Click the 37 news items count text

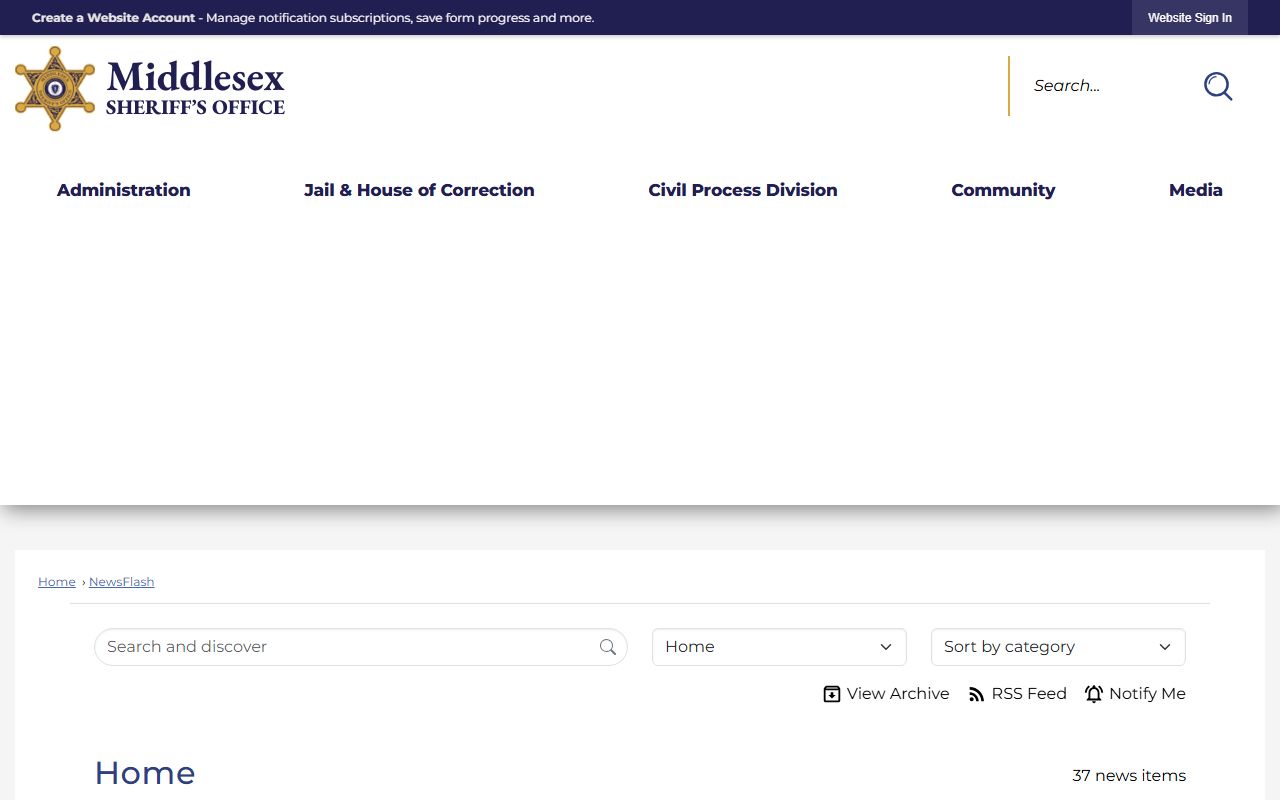click(1129, 776)
